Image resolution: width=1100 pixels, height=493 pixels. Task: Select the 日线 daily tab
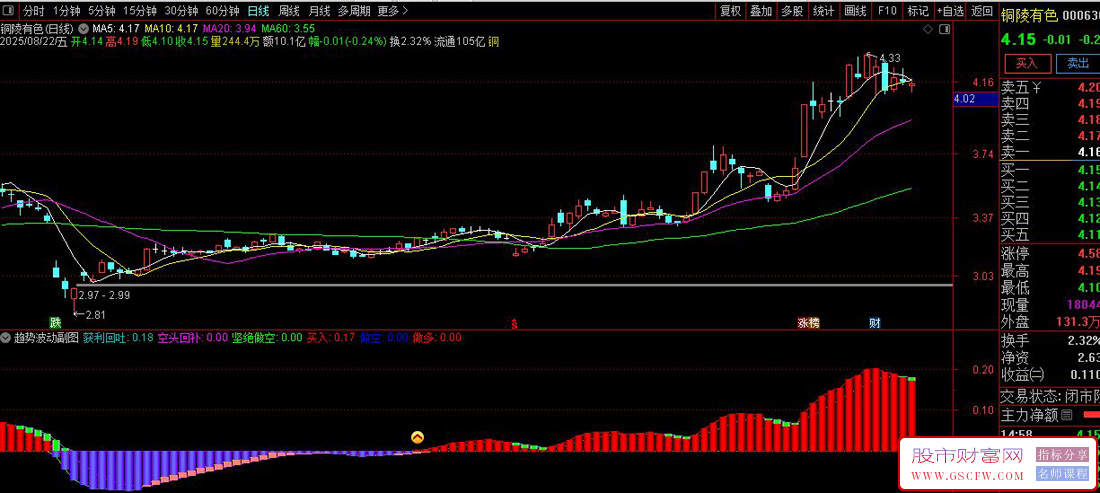pyautogui.click(x=258, y=11)
